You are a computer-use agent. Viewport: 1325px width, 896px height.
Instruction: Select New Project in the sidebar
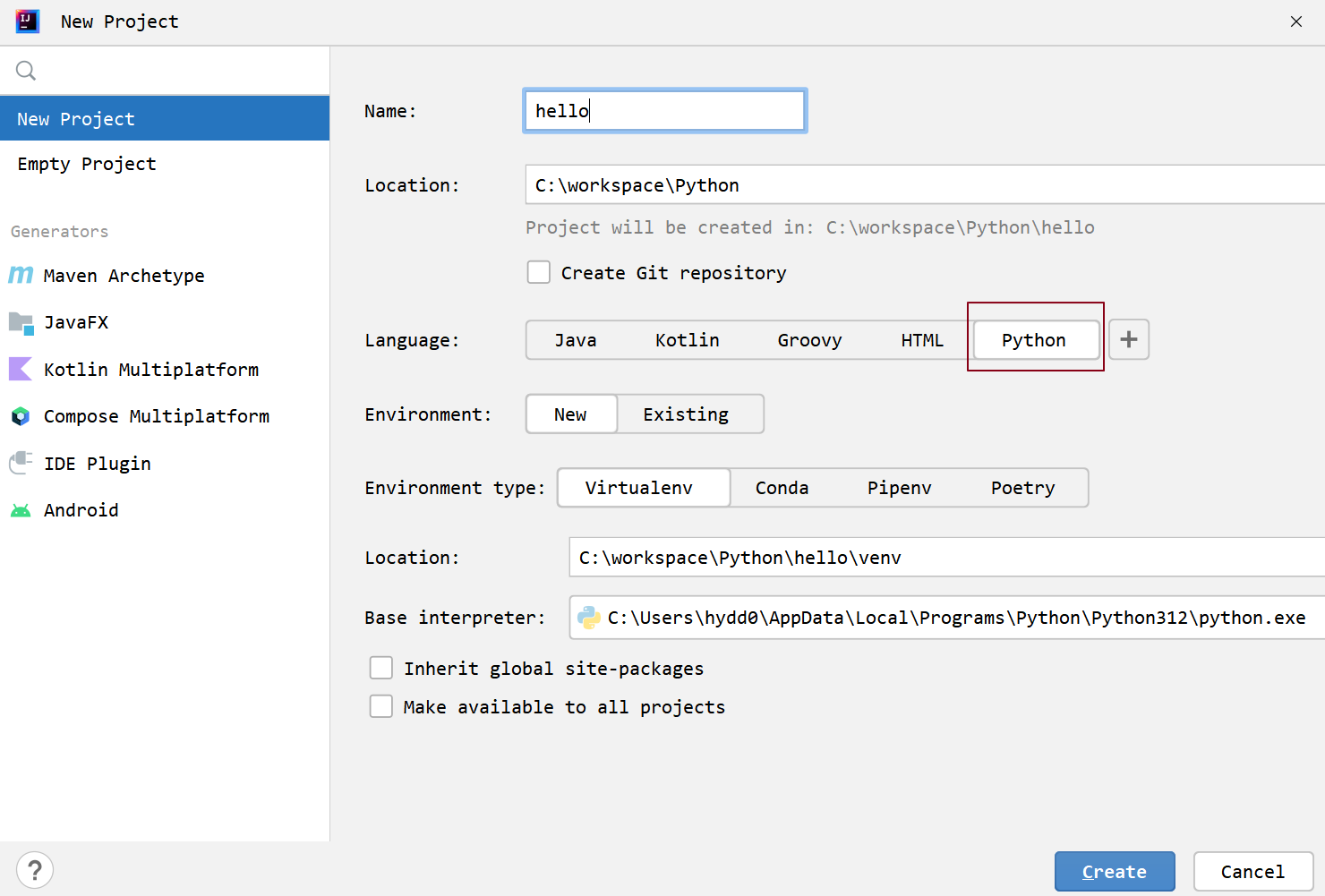tap(165, 118)
